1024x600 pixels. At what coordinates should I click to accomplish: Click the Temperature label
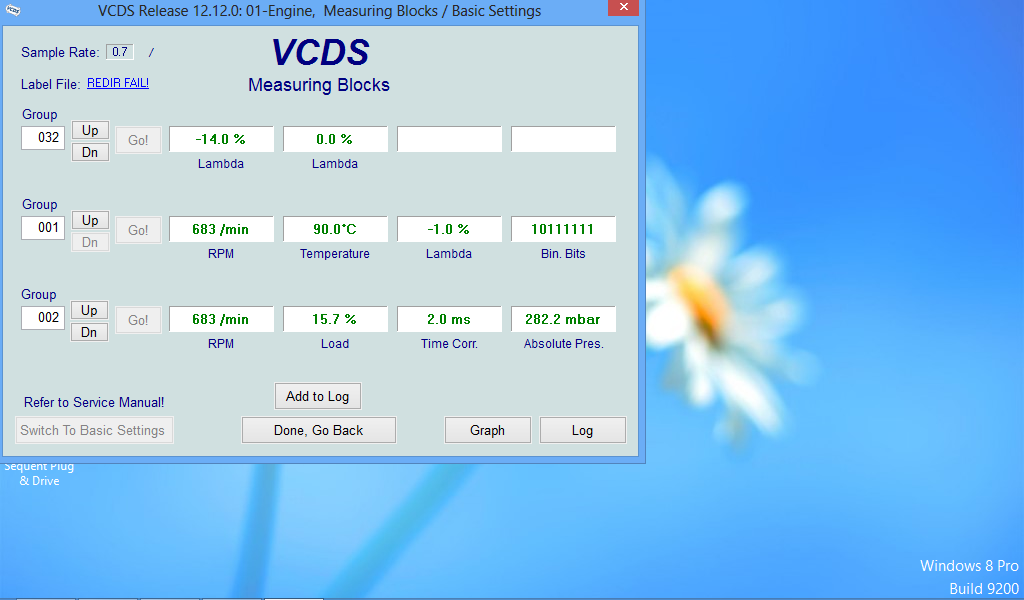335,253
